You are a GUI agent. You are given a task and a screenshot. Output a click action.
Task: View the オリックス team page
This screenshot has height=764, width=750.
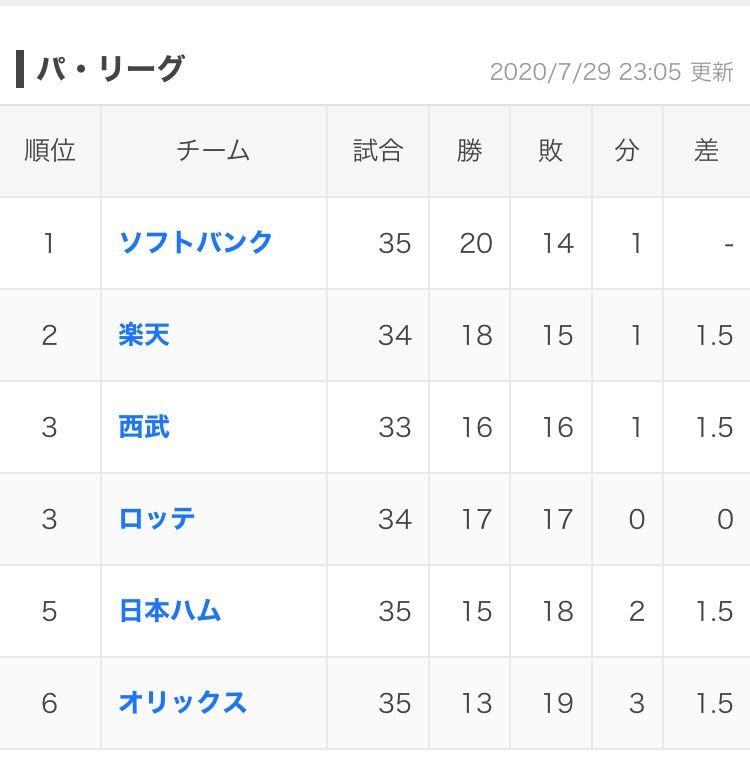182,703
